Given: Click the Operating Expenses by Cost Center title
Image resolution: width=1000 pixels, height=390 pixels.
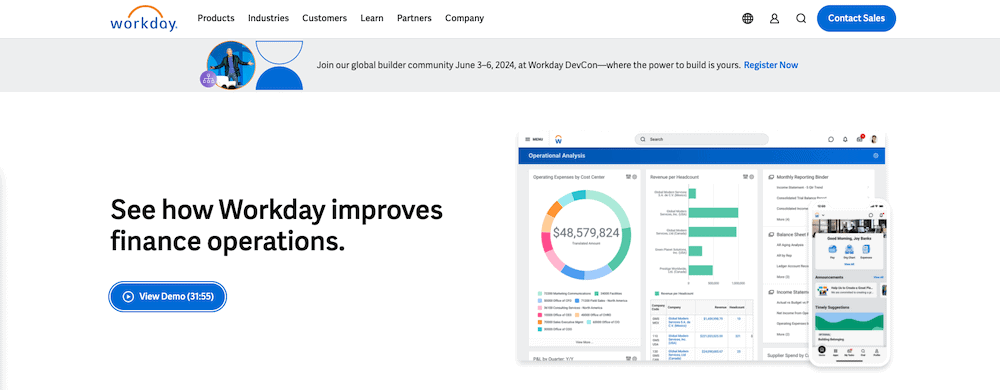Looking at the screenshot, I should click(569, 177).
